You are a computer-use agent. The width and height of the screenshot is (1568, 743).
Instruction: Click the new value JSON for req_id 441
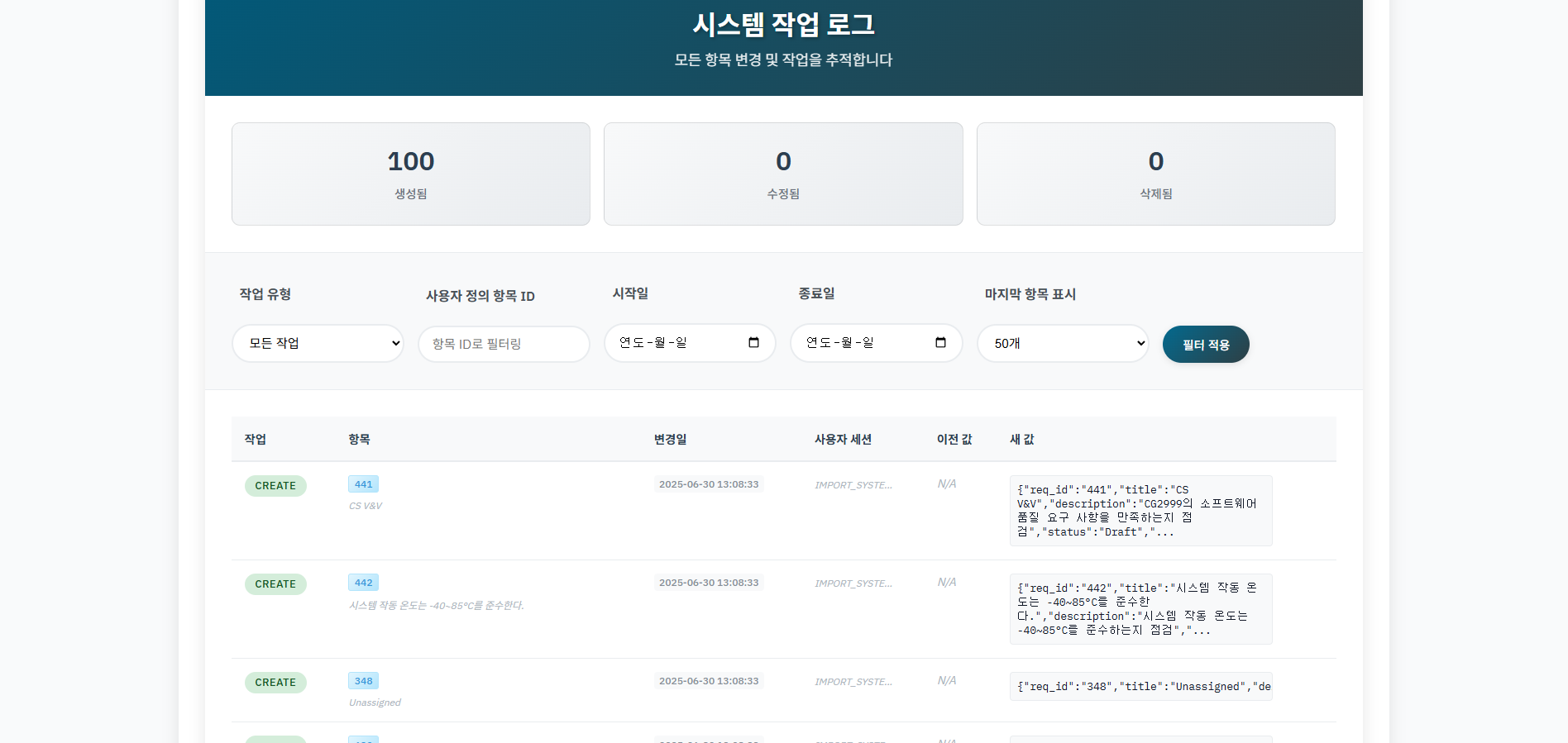1140,511
